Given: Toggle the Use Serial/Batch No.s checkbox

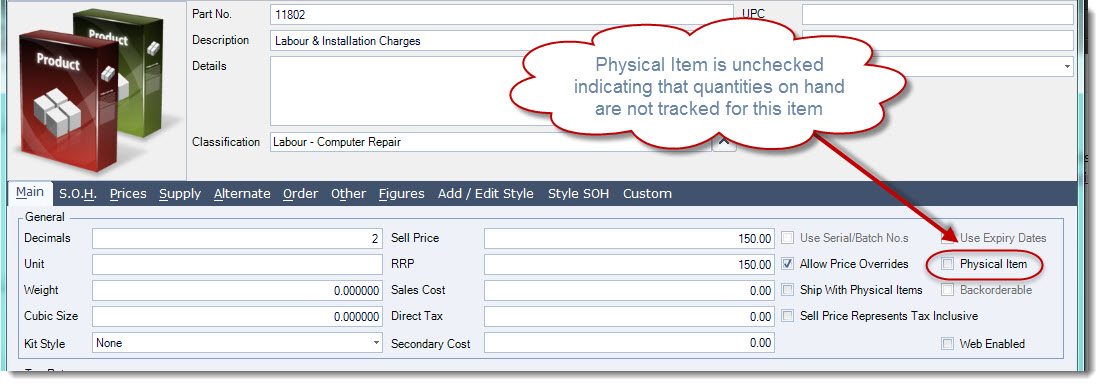Looking at the screenshot, I should click(788, 238).
